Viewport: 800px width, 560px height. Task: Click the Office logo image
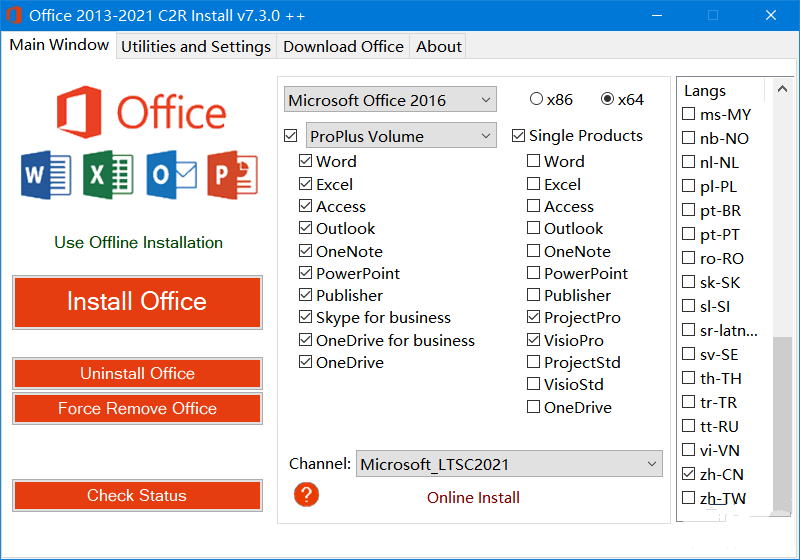(141, 112)
